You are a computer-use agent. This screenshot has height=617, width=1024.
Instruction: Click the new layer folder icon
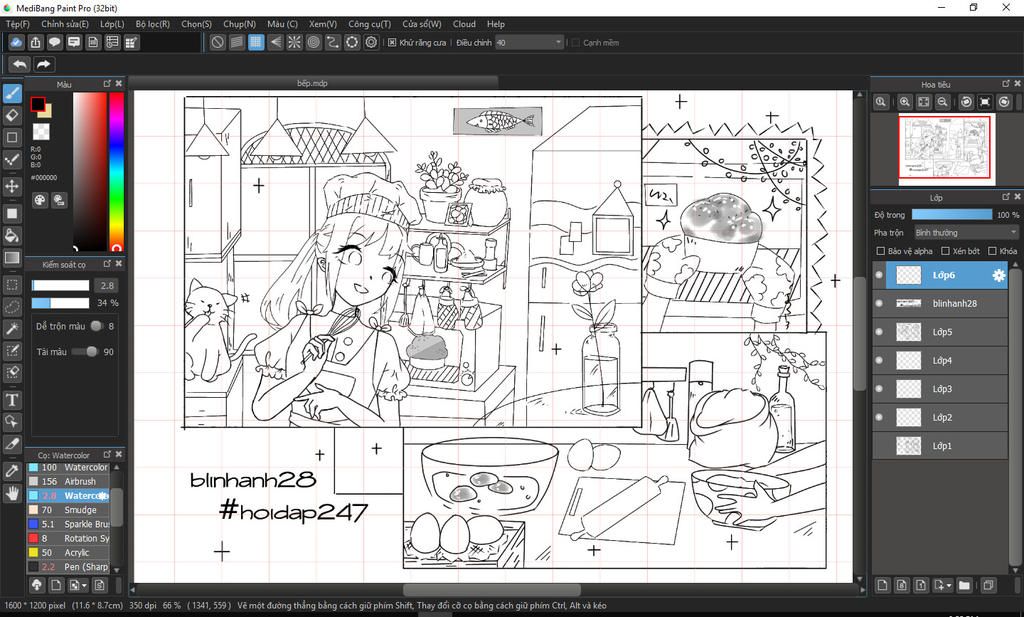click(x=964, y=585)
